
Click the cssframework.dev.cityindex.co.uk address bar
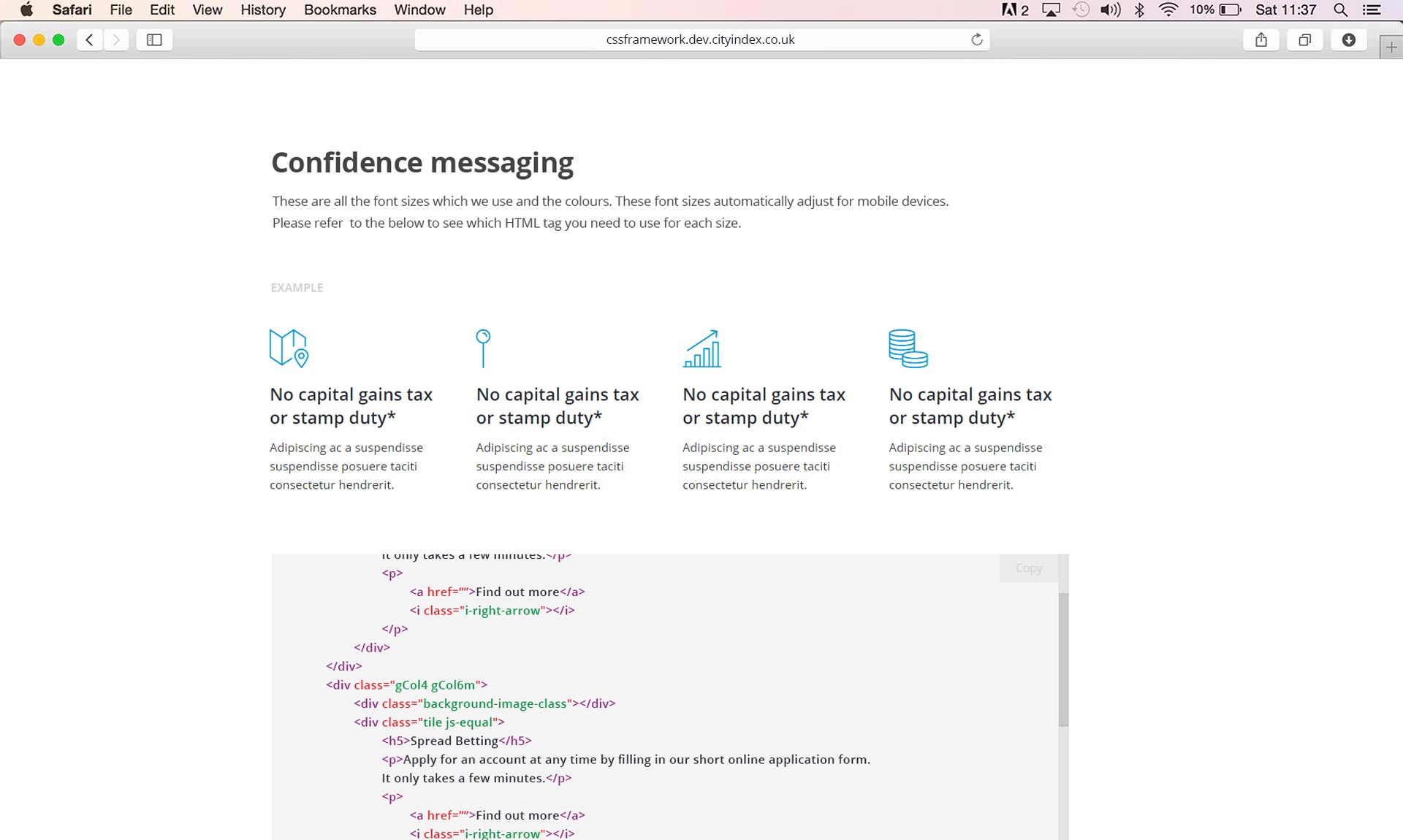tap(700, 39)
